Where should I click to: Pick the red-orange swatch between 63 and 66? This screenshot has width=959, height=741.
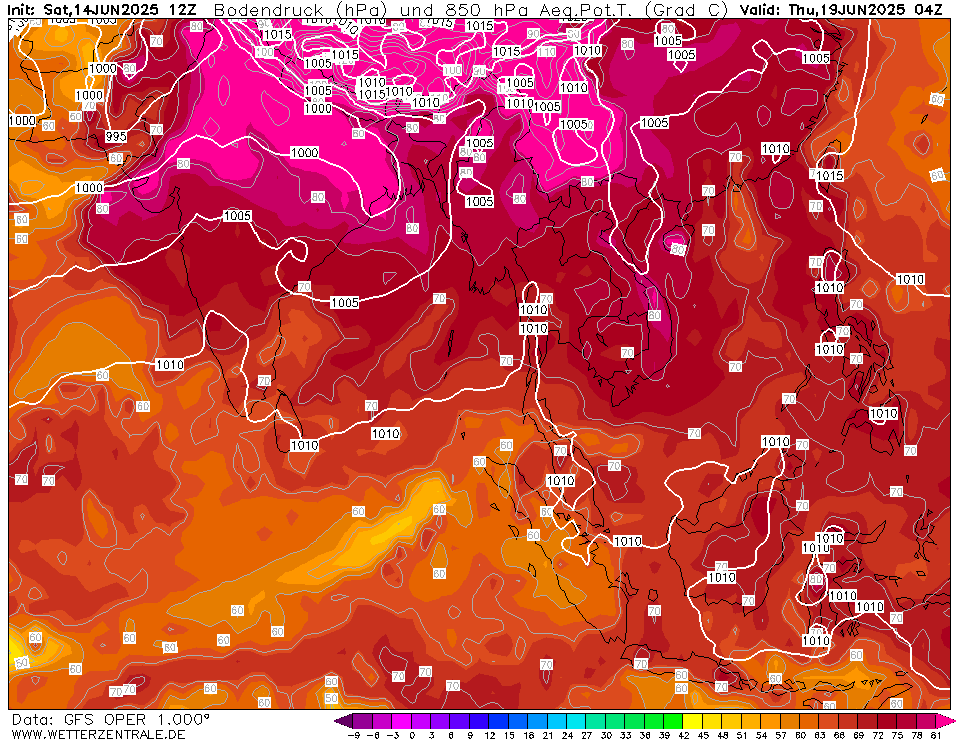pyautogui.click(x=829, y=720)
